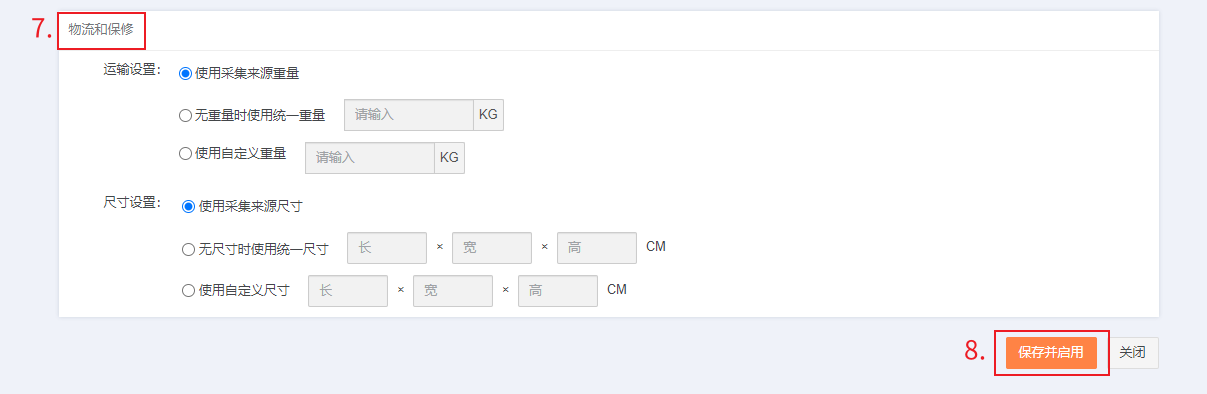Focus the custom weight 请输入 field
The width and height of the screenshot is (1207, 394).
click(x=370, y=158)
